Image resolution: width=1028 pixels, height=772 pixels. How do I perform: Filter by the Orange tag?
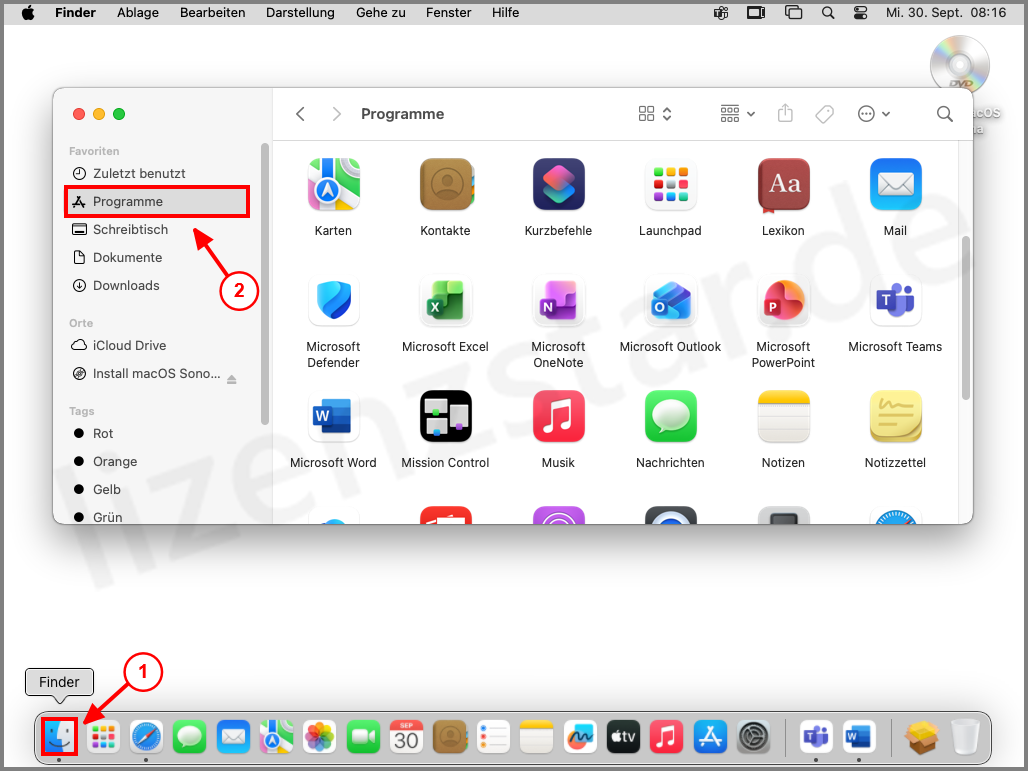(157, 461)
